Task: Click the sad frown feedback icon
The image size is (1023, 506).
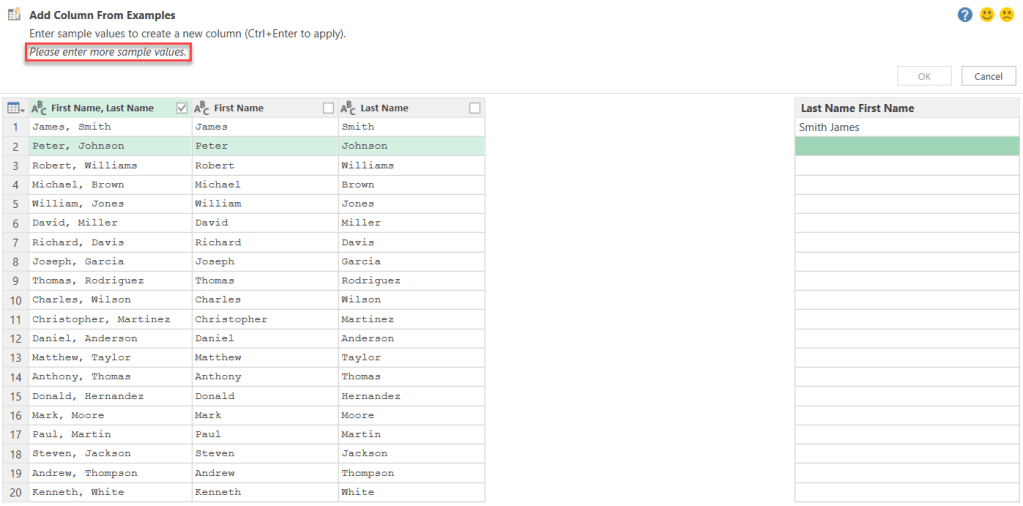Action: click(1007, 15)
